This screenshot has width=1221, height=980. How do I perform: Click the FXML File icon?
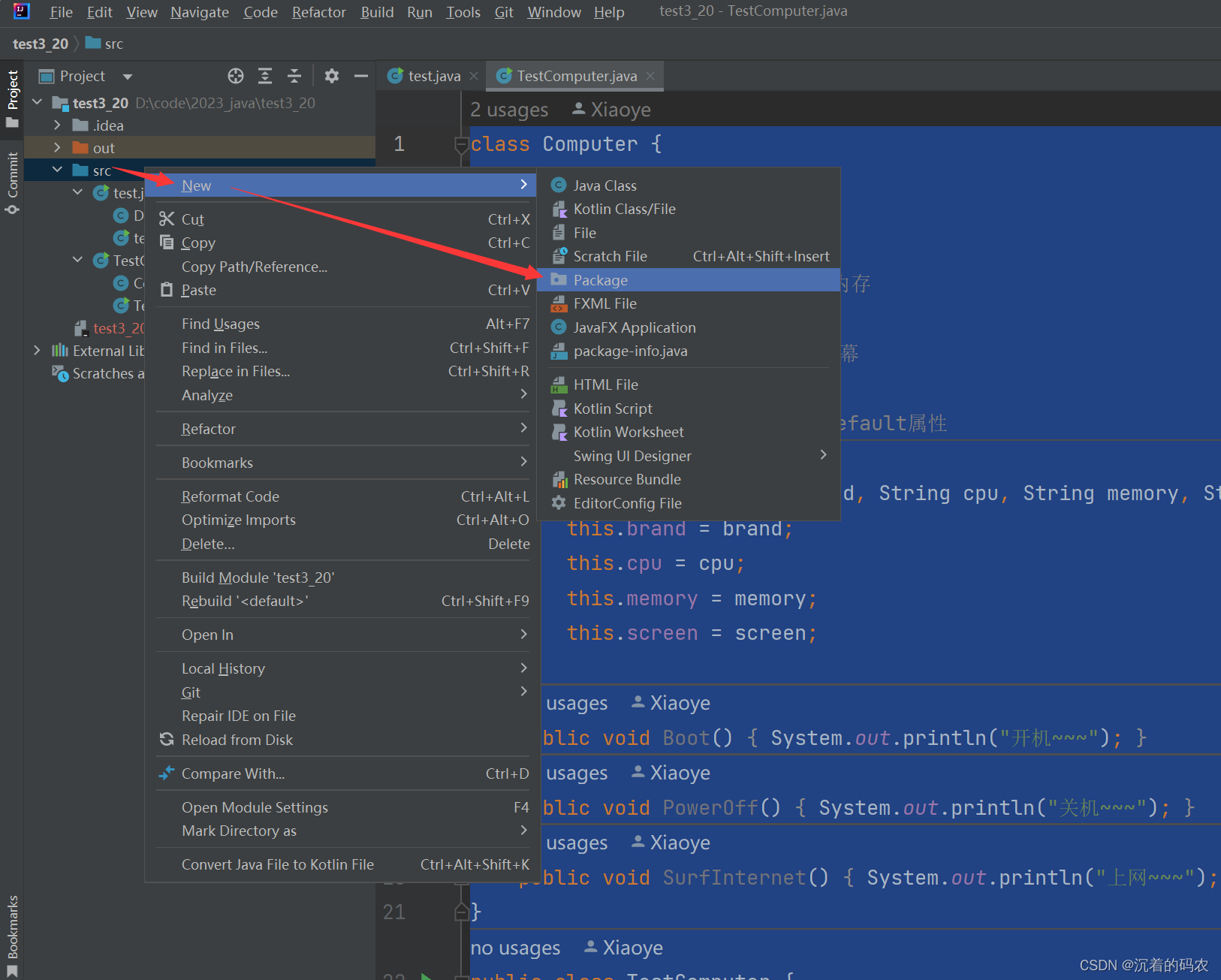pyautogui.click(x=559, y=303)
